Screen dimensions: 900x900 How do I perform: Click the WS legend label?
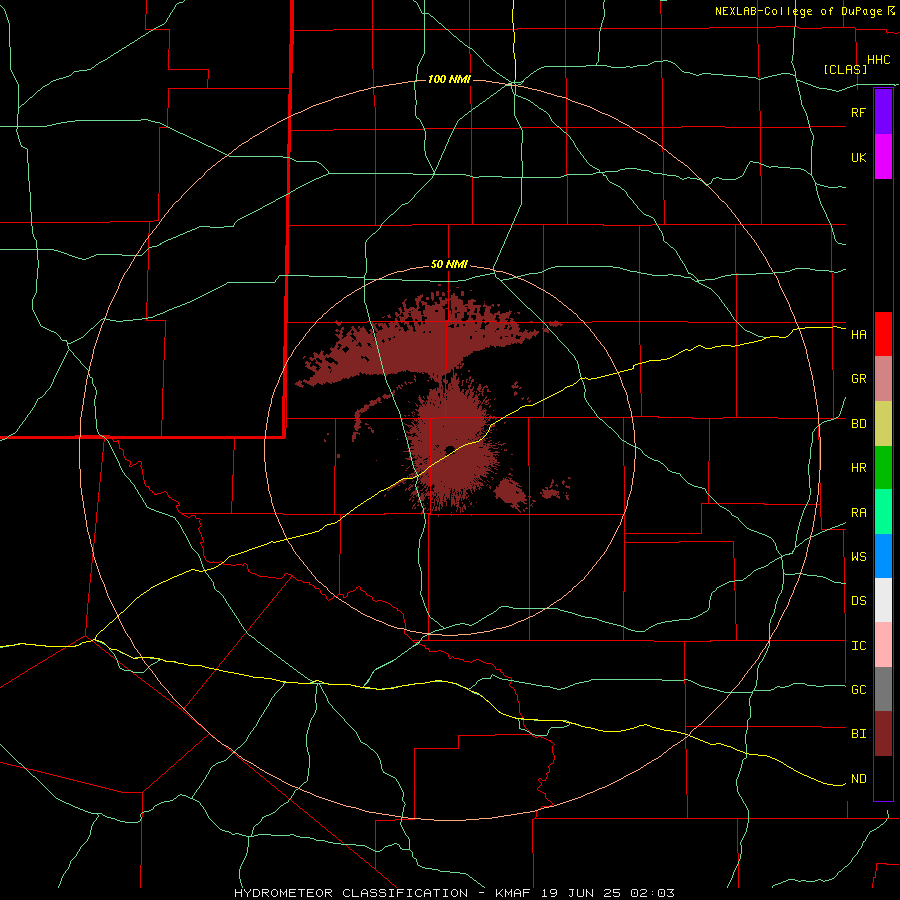[858, 557]
